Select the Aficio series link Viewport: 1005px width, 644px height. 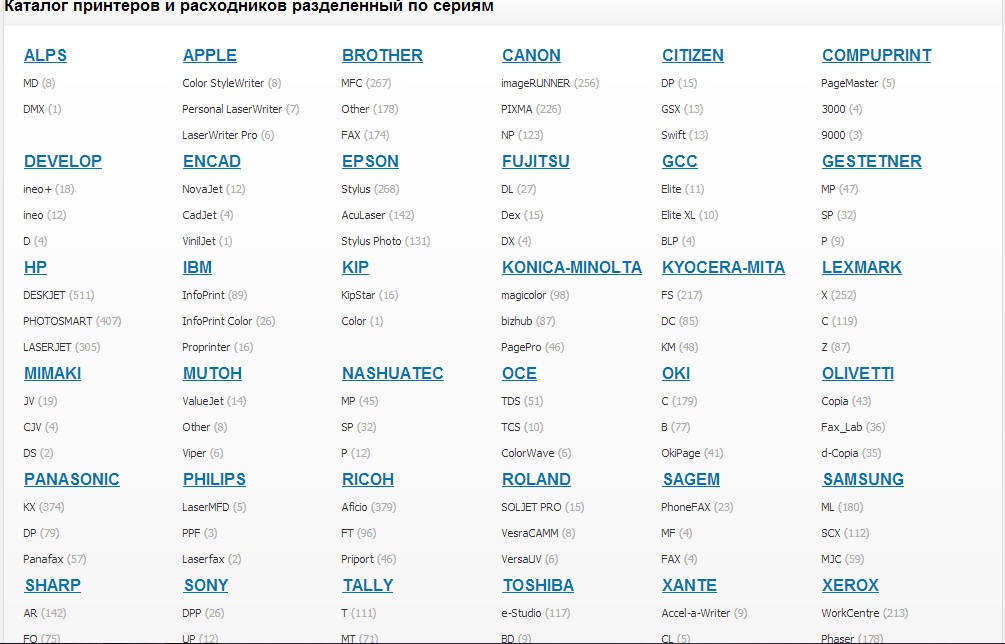(x=354, y=508)
